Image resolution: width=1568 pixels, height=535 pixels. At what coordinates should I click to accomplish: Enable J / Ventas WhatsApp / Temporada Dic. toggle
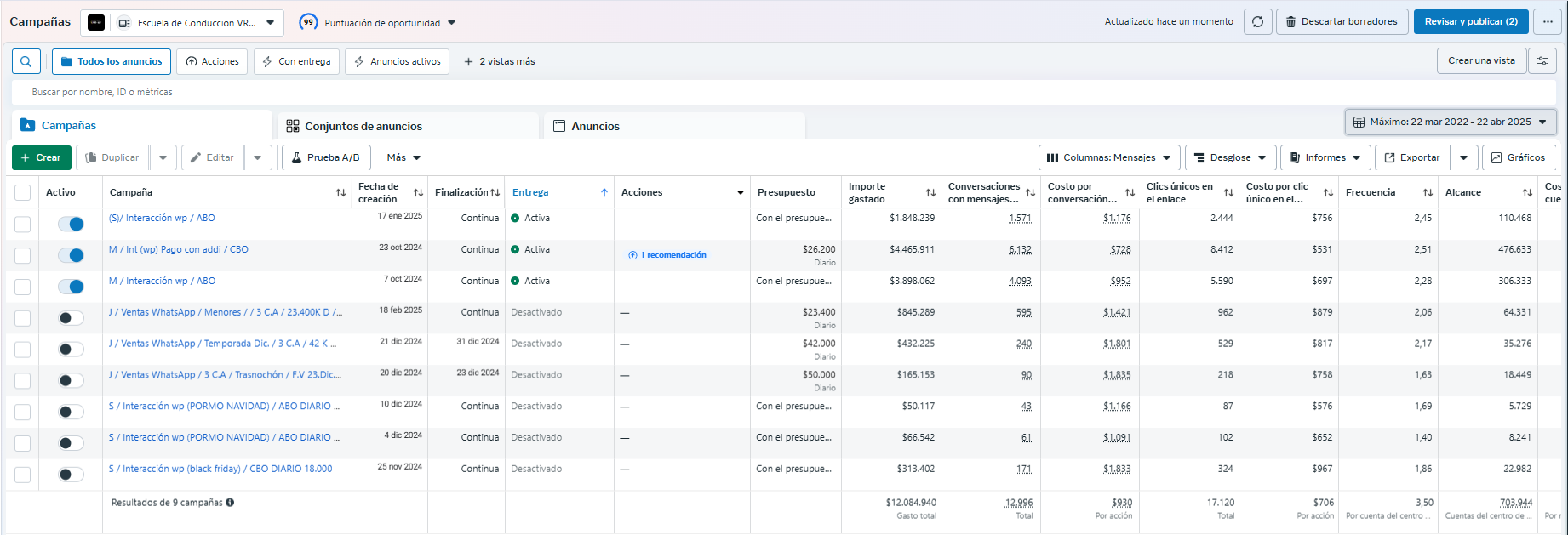click(71, 350)
